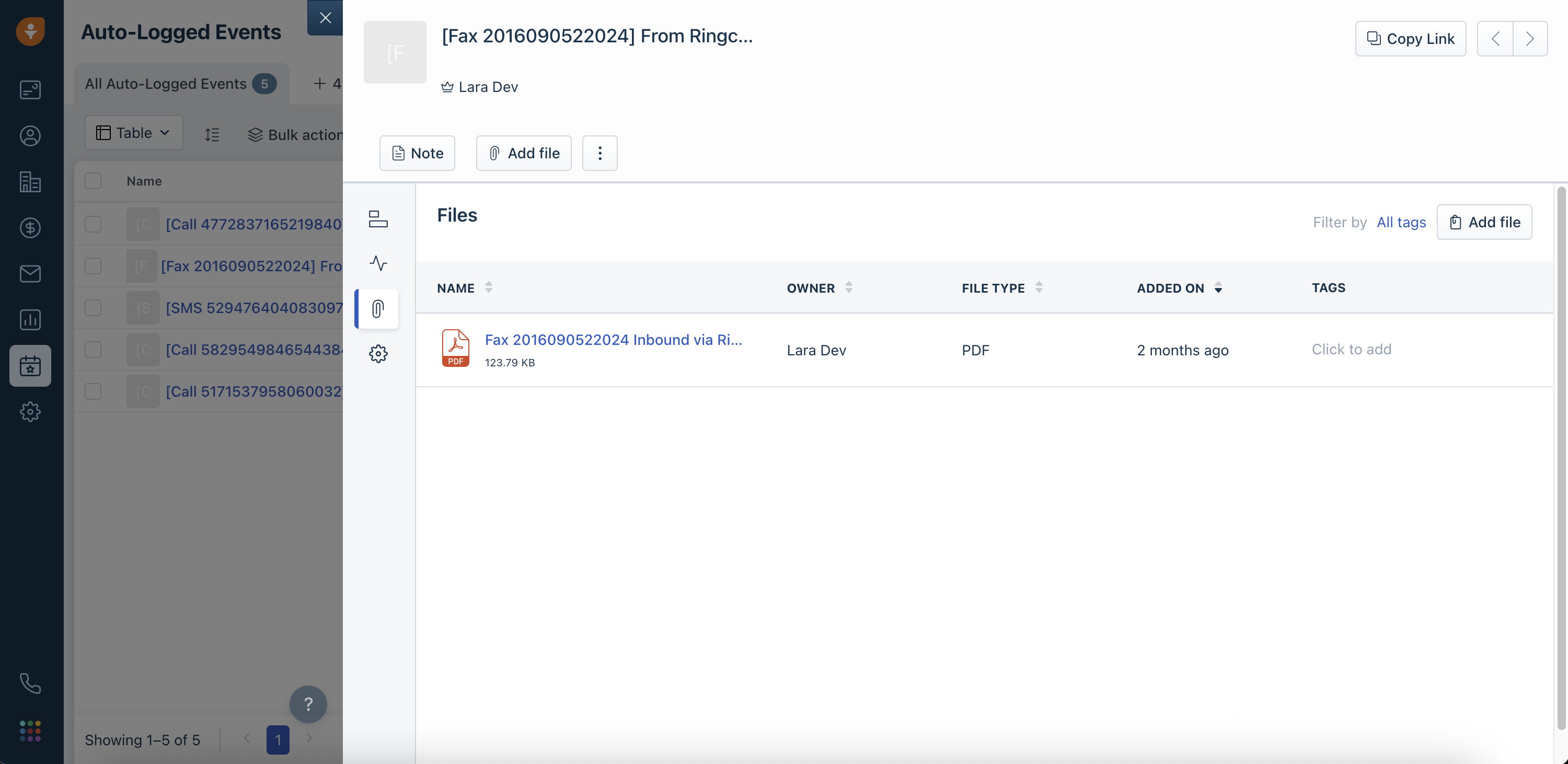Viewport: 1568px width, 764px height.
Task: Open the All tags filter dropdown
Action: coord(1401,222)
